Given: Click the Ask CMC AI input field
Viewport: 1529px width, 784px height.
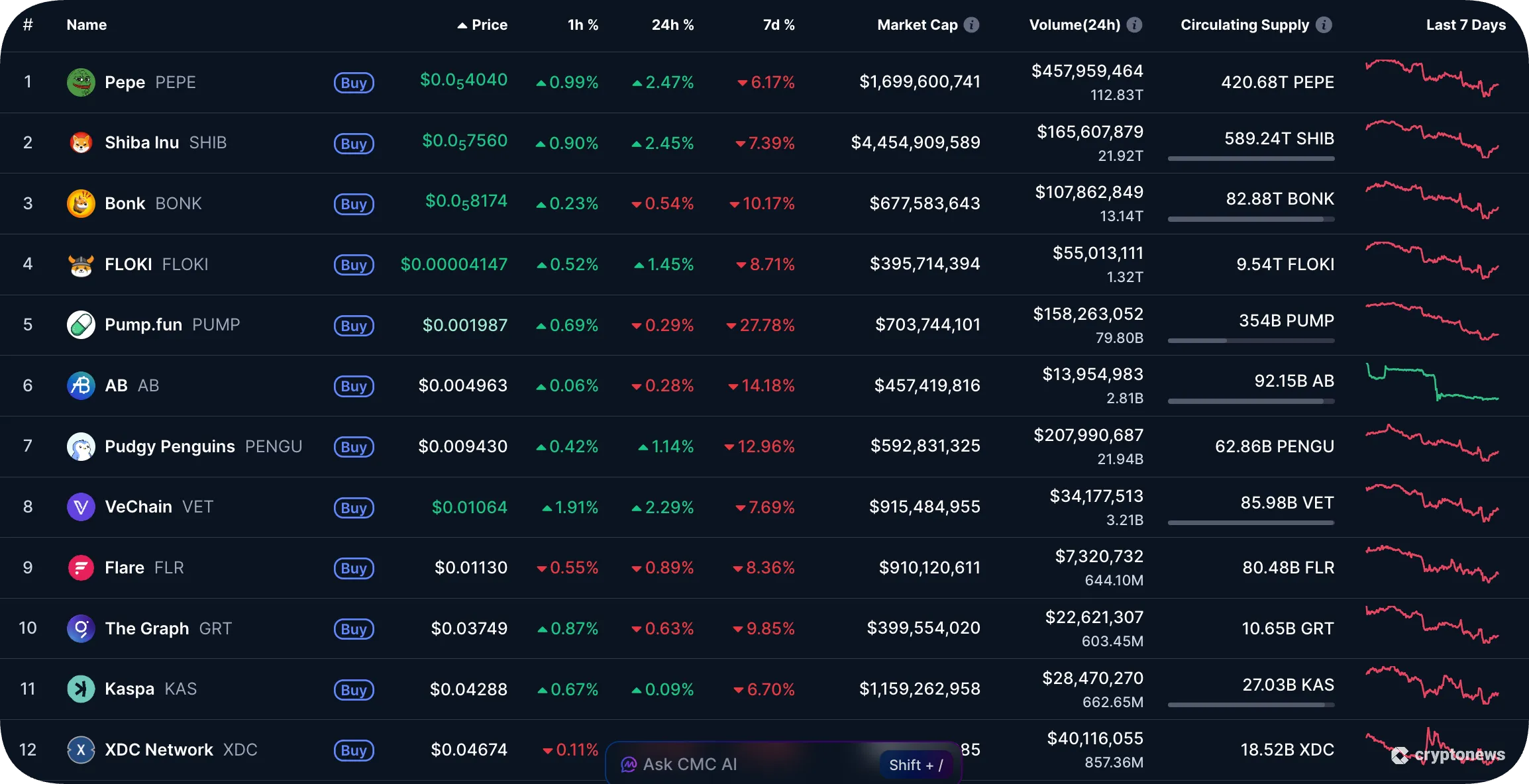Looking at the screenshot, I should pyautogui.click(x=729, y=763).
